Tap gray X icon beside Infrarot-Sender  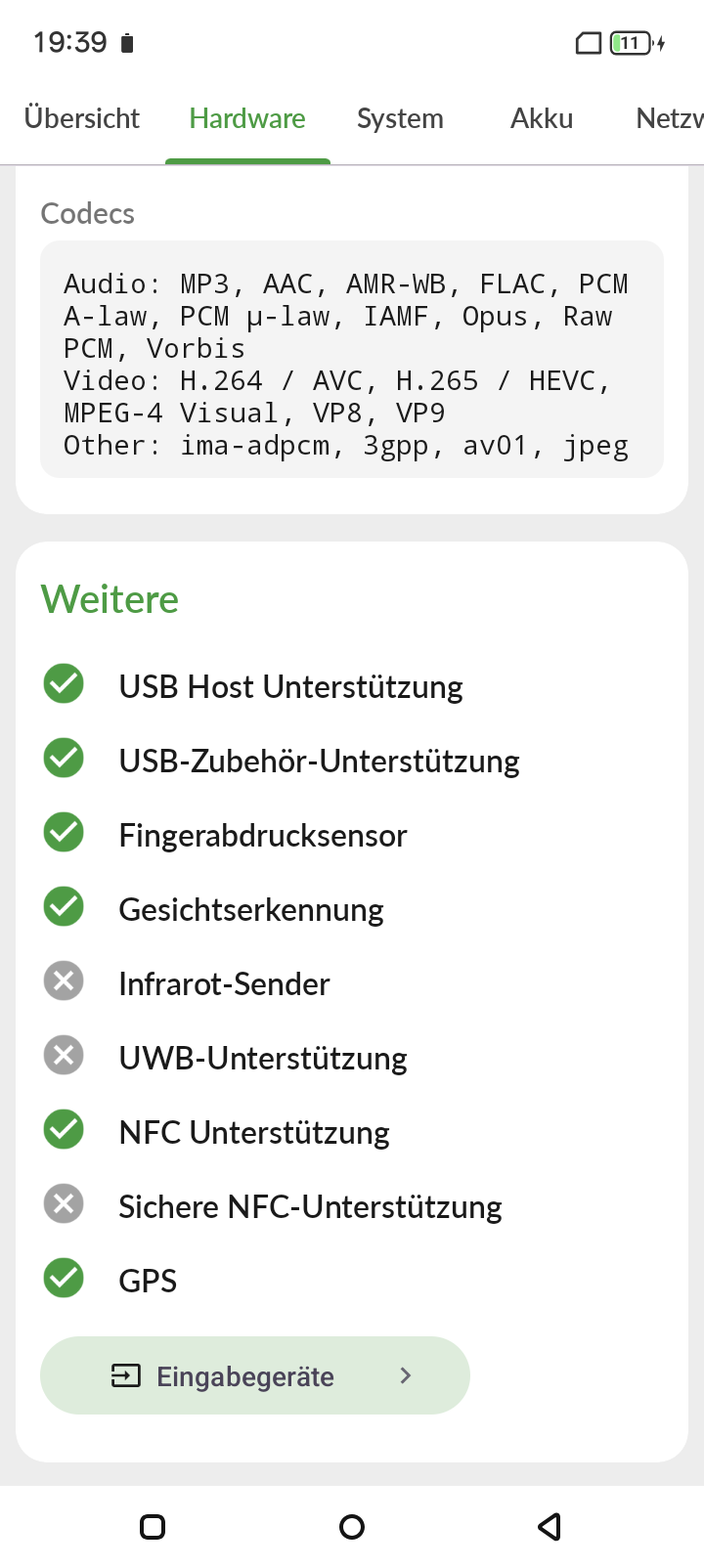click(x=64, y=981)
